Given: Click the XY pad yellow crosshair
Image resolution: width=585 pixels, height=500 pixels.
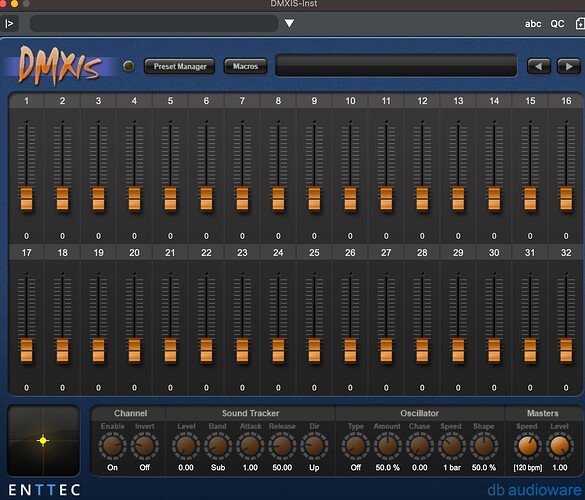Looking at the screenshot, I should pyautogui.click(x=43, y=441).
